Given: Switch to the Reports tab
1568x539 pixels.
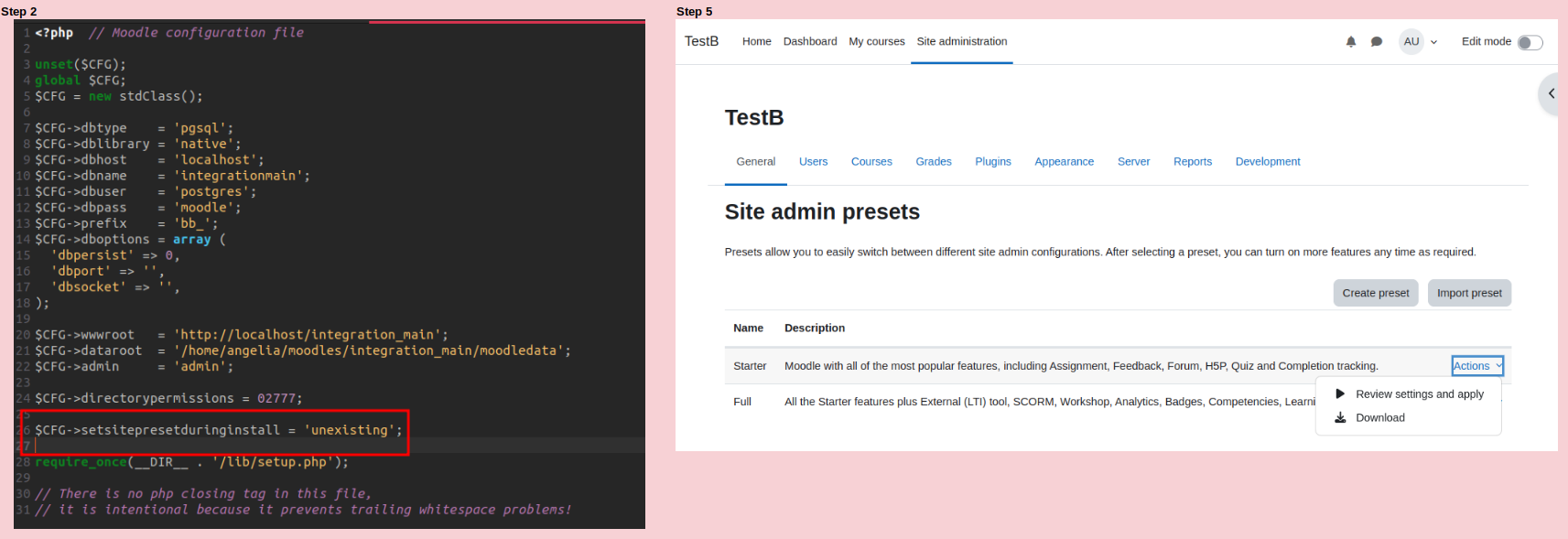Looking at the screenshot, I should [x=1192, y=161].
